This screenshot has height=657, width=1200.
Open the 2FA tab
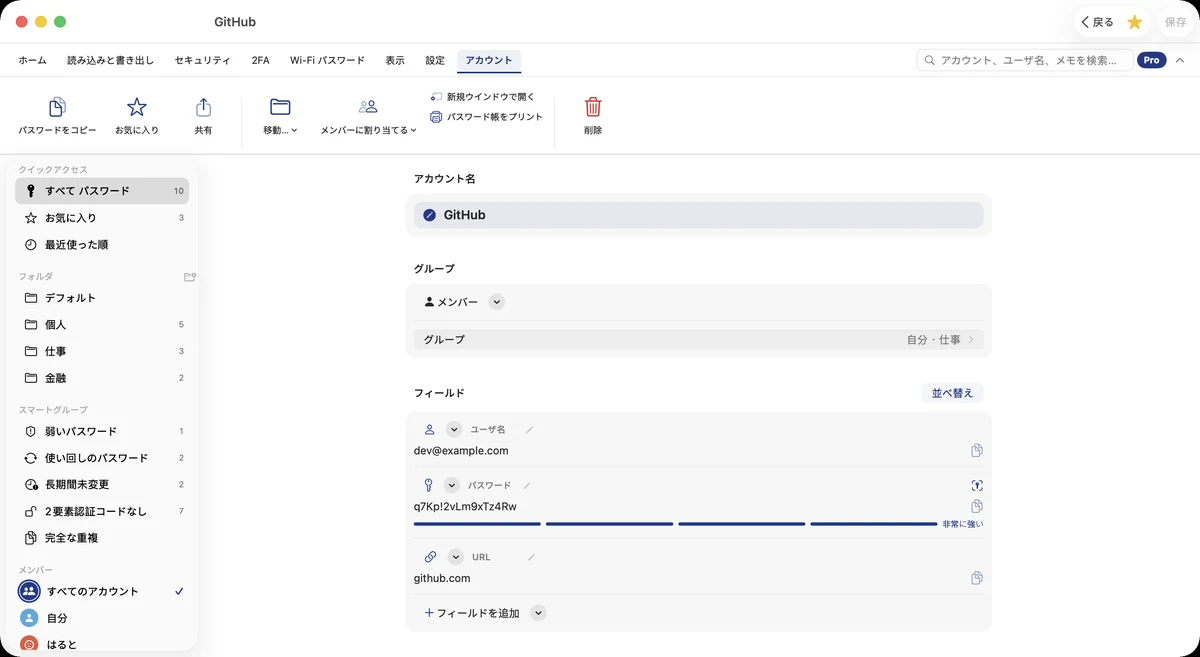tap(260, 61)
